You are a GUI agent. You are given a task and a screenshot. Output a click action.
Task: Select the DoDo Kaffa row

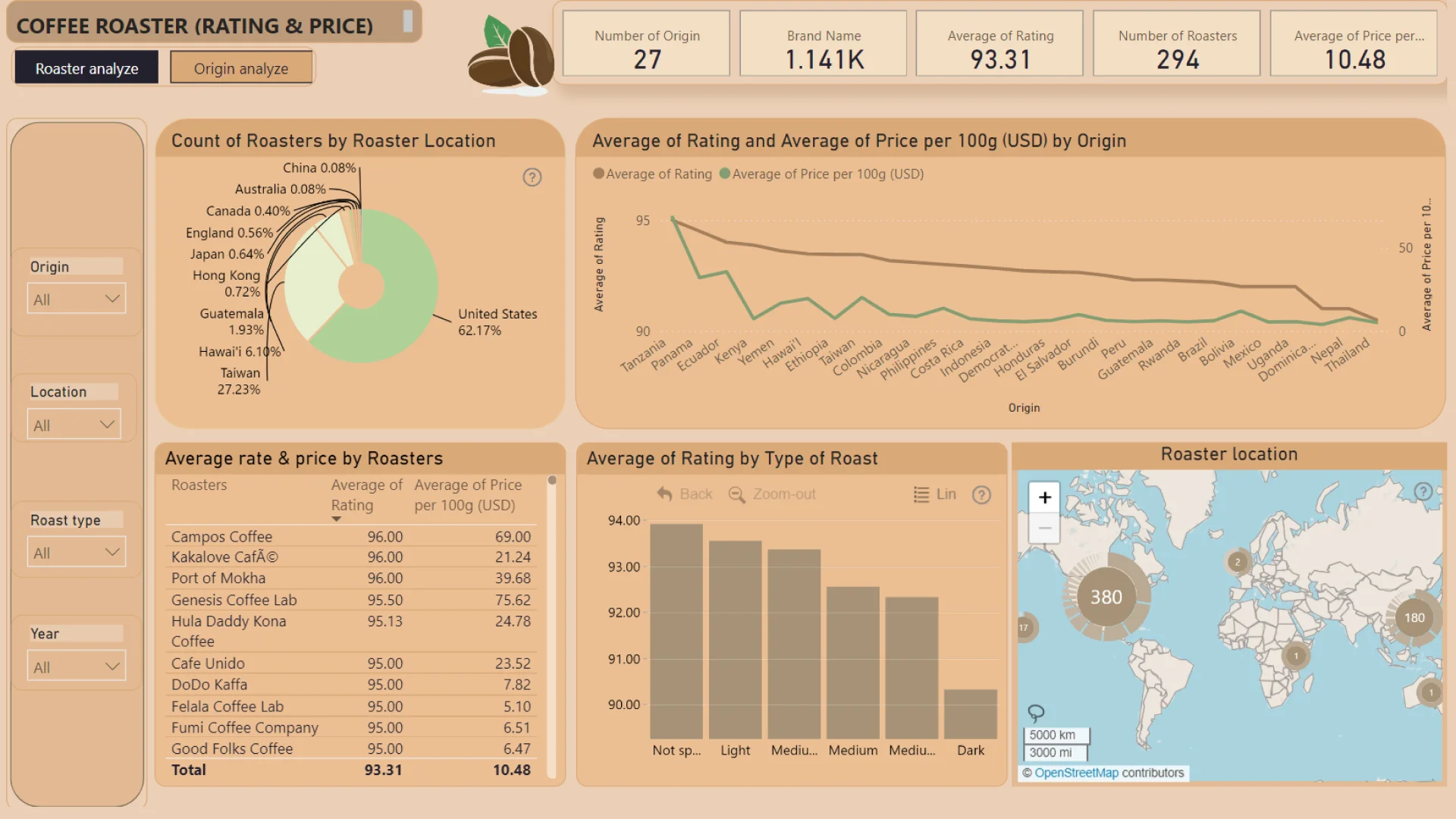coord(351,685)
